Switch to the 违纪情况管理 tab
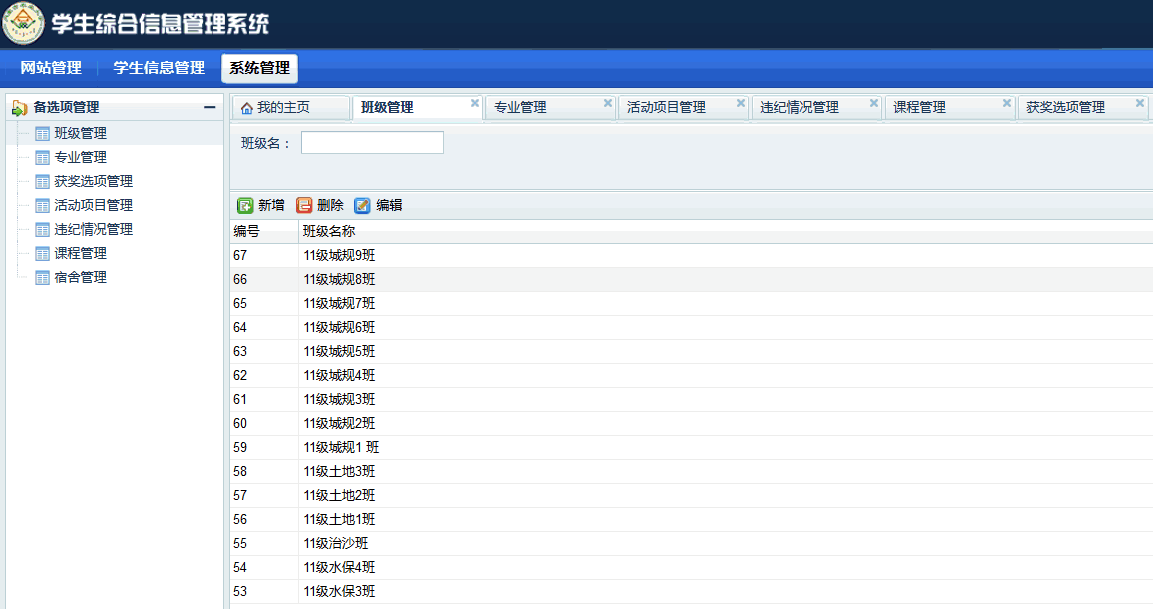 799,108
